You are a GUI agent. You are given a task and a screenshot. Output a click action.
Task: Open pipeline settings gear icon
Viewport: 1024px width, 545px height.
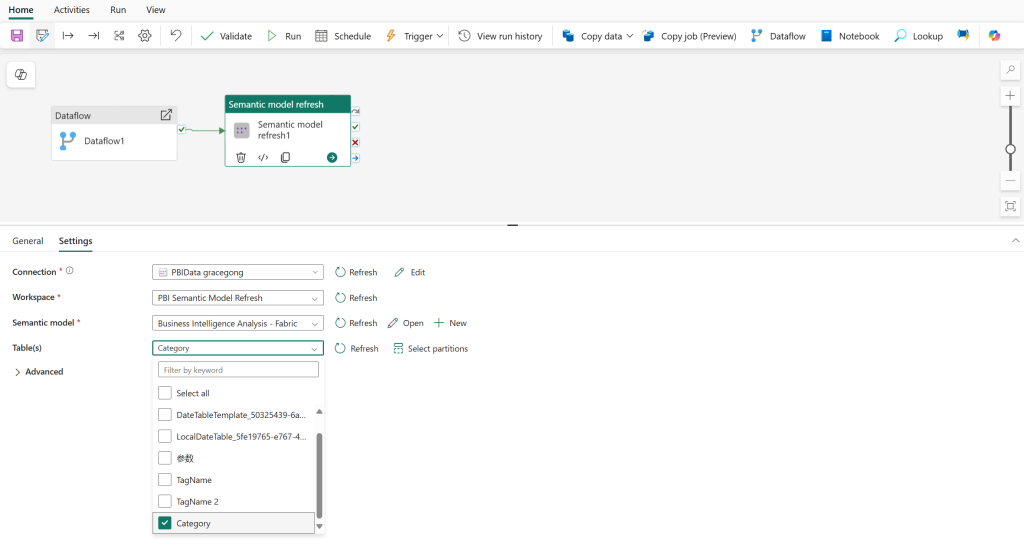tap(145, 35)
